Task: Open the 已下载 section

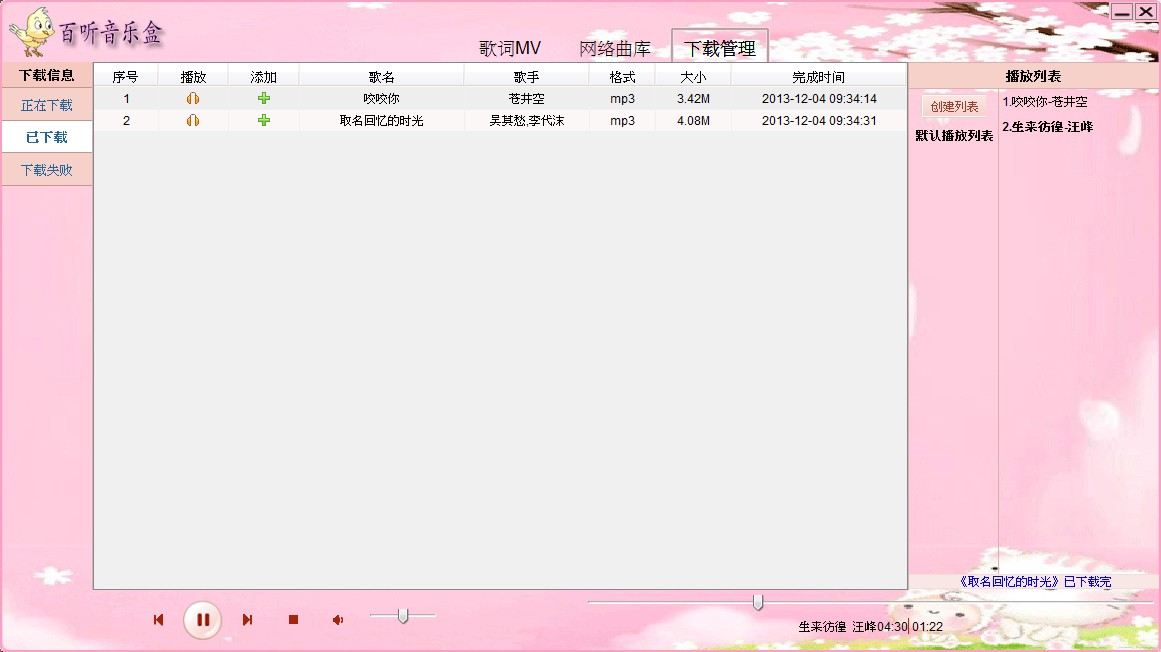Action: pyautogui.click(x=47, y=137)
